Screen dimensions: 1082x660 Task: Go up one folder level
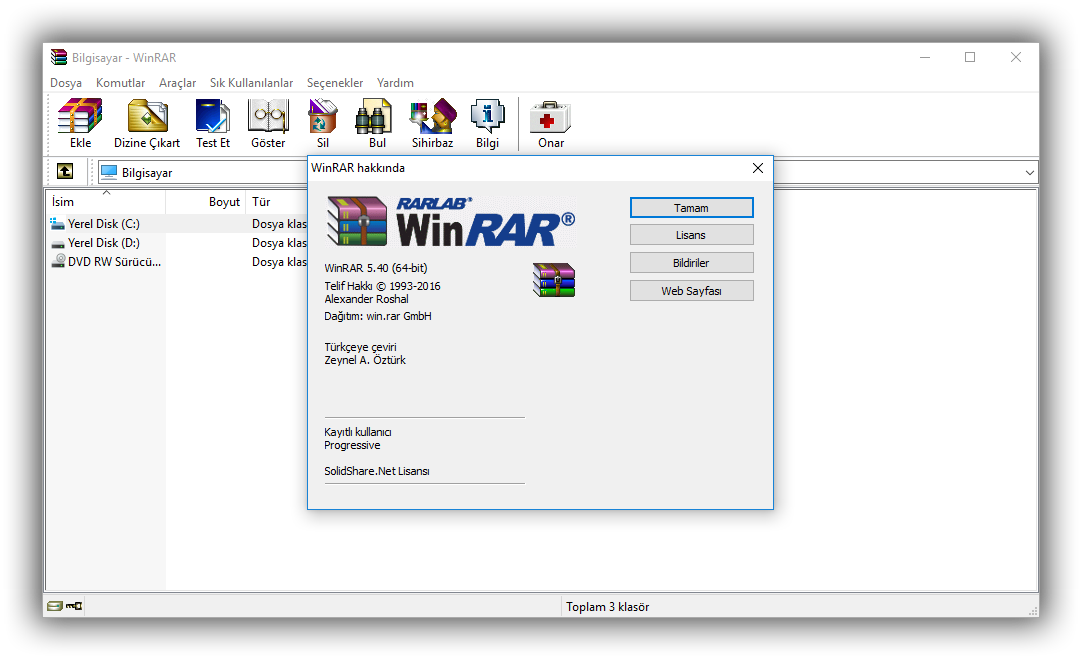pos(64,172)
